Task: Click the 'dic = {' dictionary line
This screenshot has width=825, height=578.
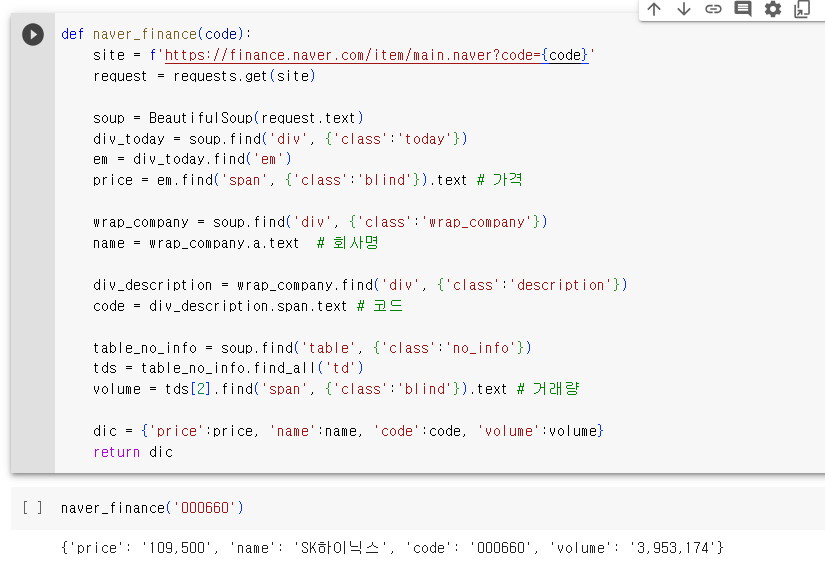Action: pos(348,431)
